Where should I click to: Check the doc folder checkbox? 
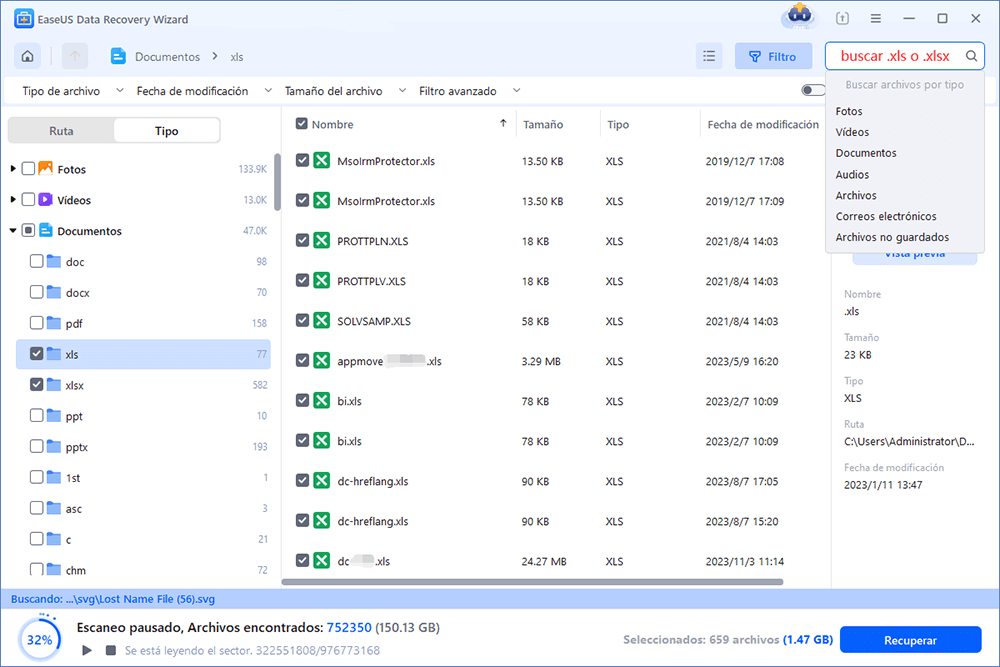pos(36,261)
